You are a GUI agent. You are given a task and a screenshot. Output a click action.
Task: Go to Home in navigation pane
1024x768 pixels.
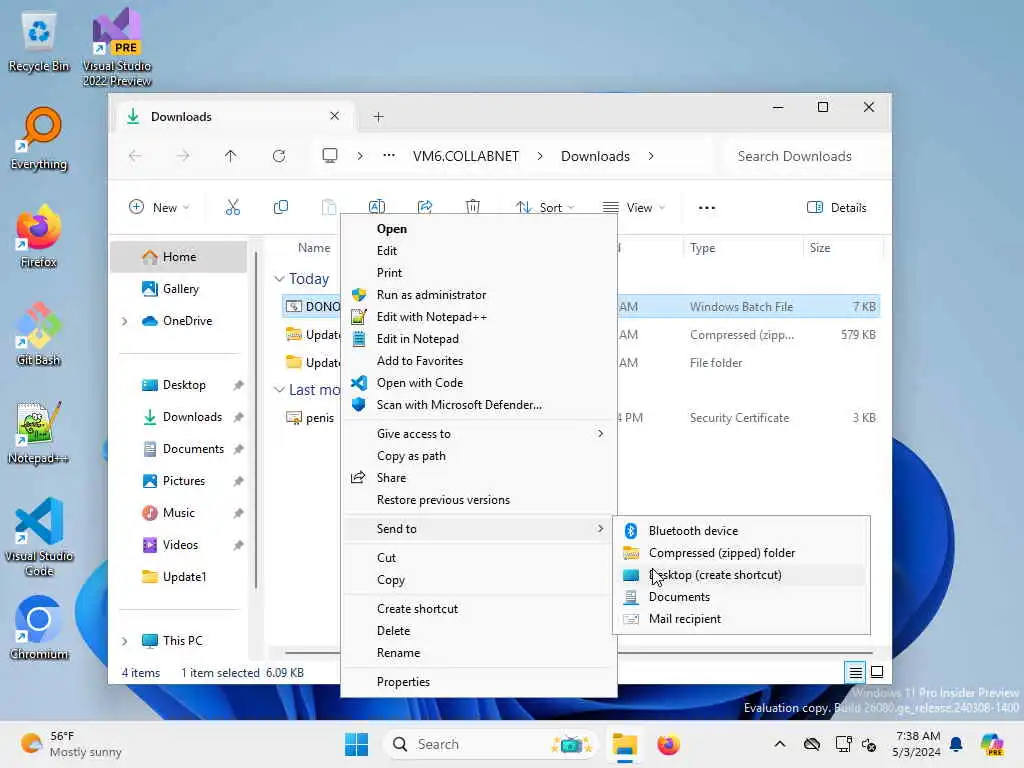178,257
